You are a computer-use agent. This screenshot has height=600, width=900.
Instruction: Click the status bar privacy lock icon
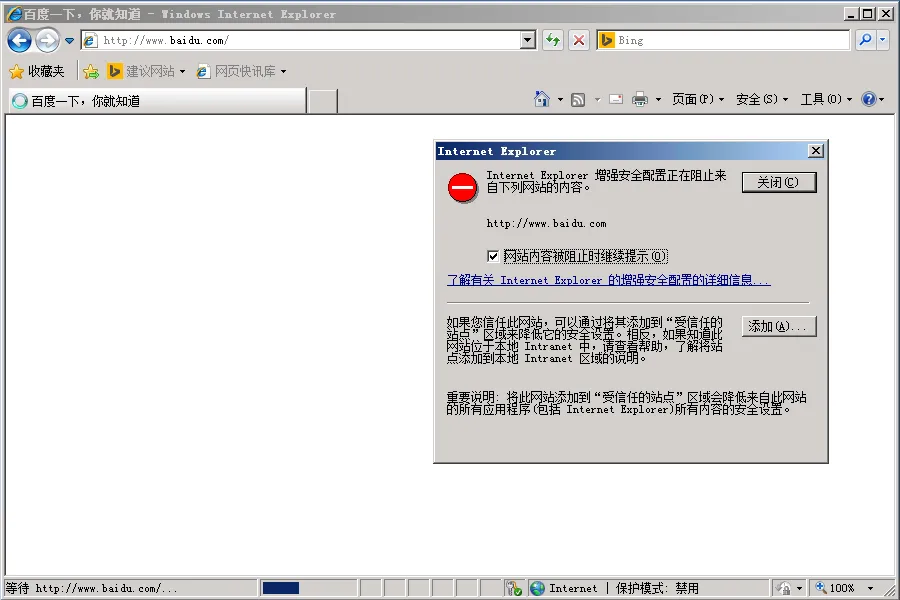(783, 588)
